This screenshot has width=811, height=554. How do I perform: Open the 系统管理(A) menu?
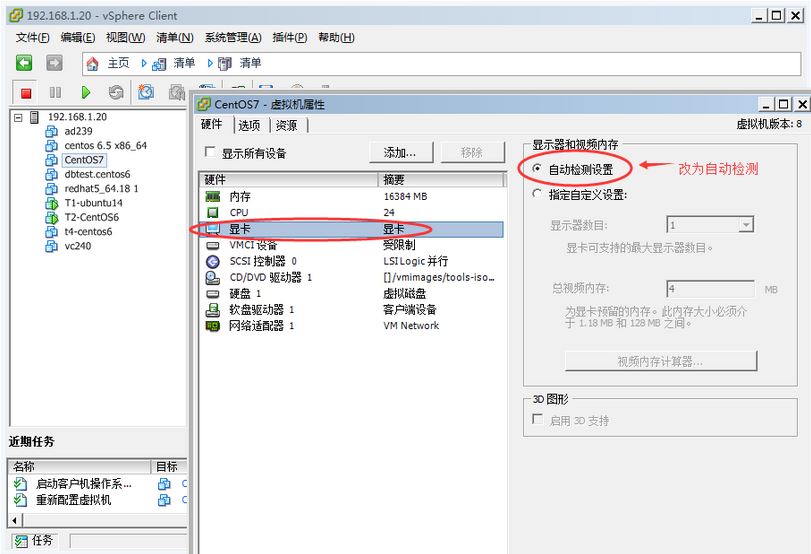point(233,38)
